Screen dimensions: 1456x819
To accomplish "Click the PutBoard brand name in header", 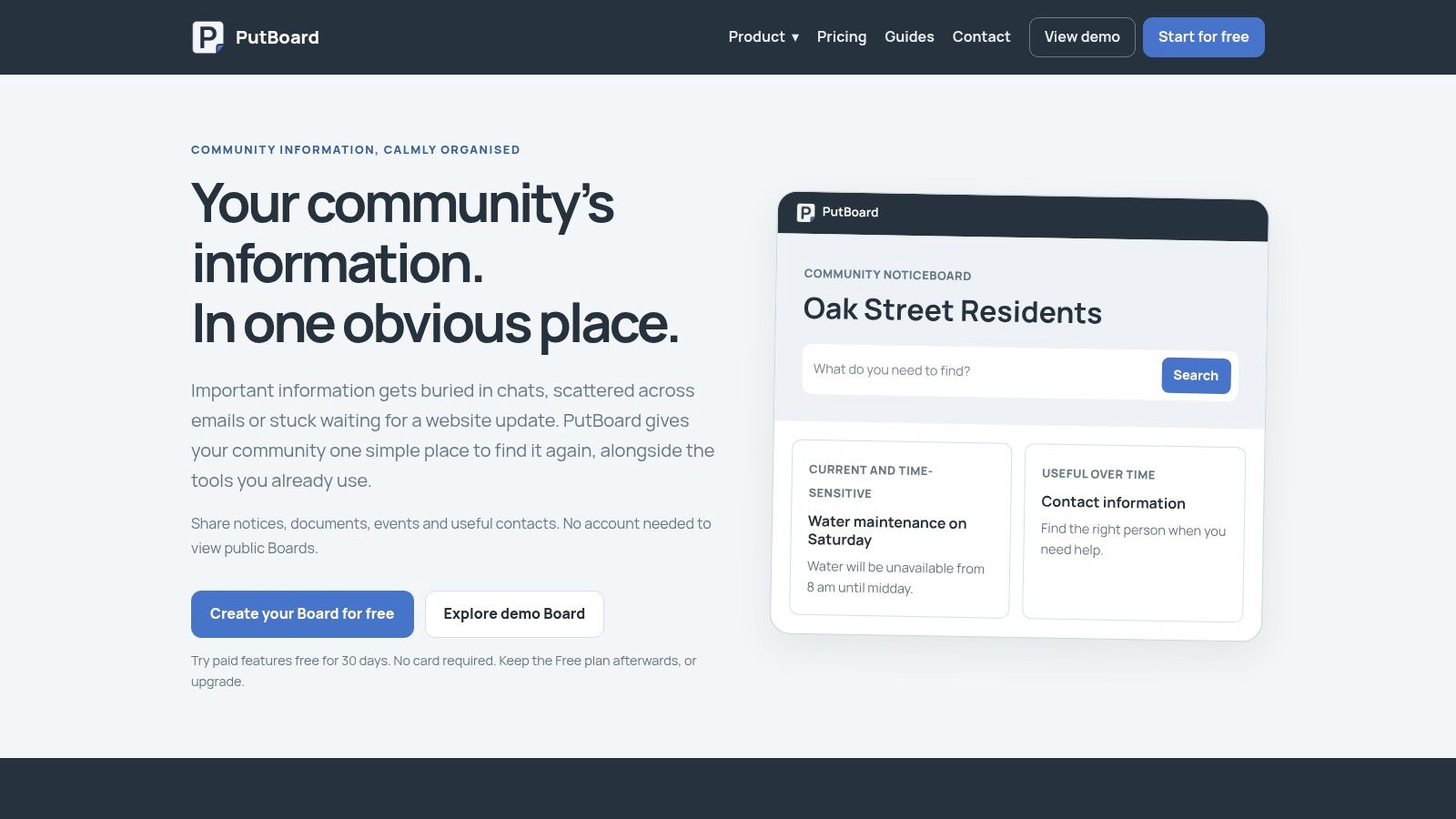I will 278,37.
